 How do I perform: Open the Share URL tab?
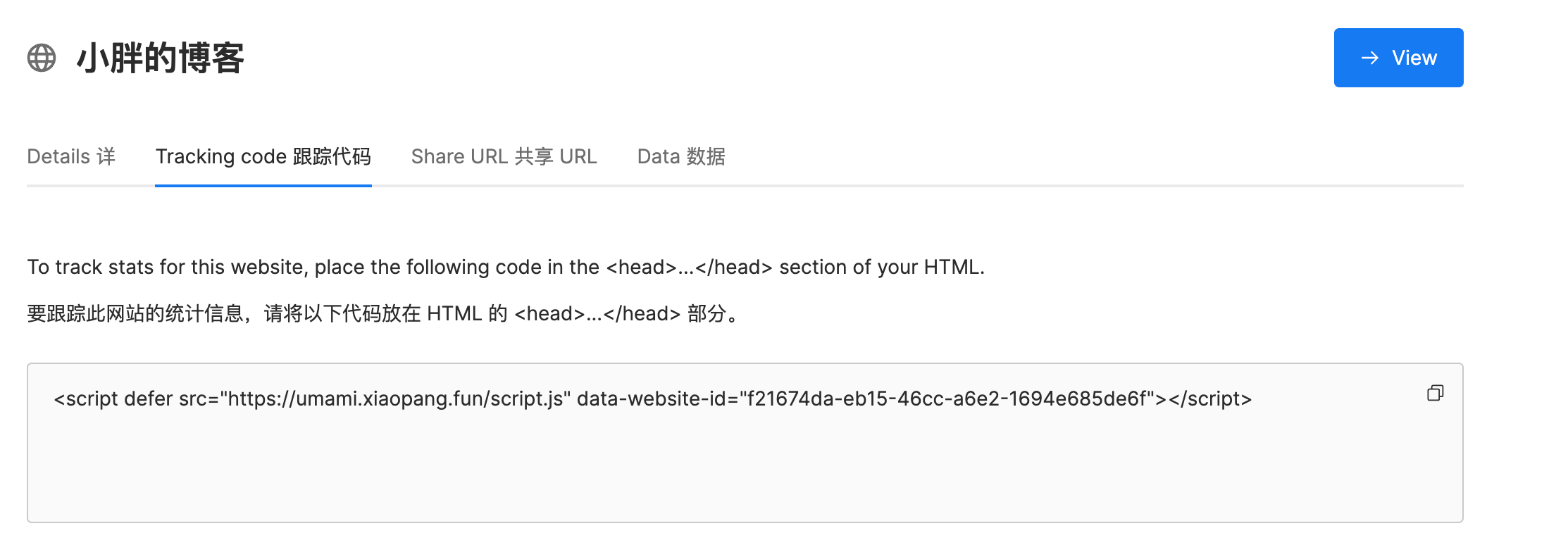click(x=504, y=156)
